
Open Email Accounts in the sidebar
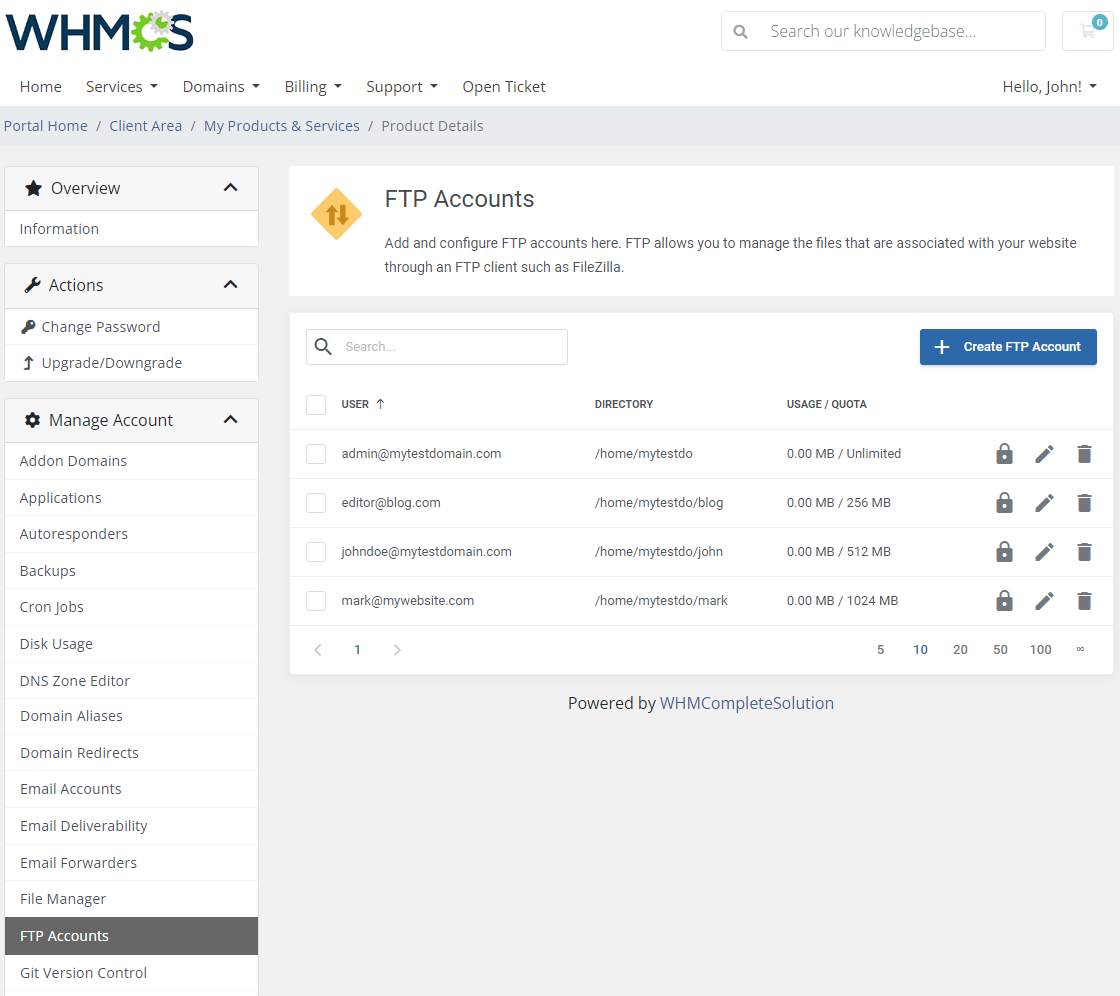pyautogui.click(x=131, y=789)
